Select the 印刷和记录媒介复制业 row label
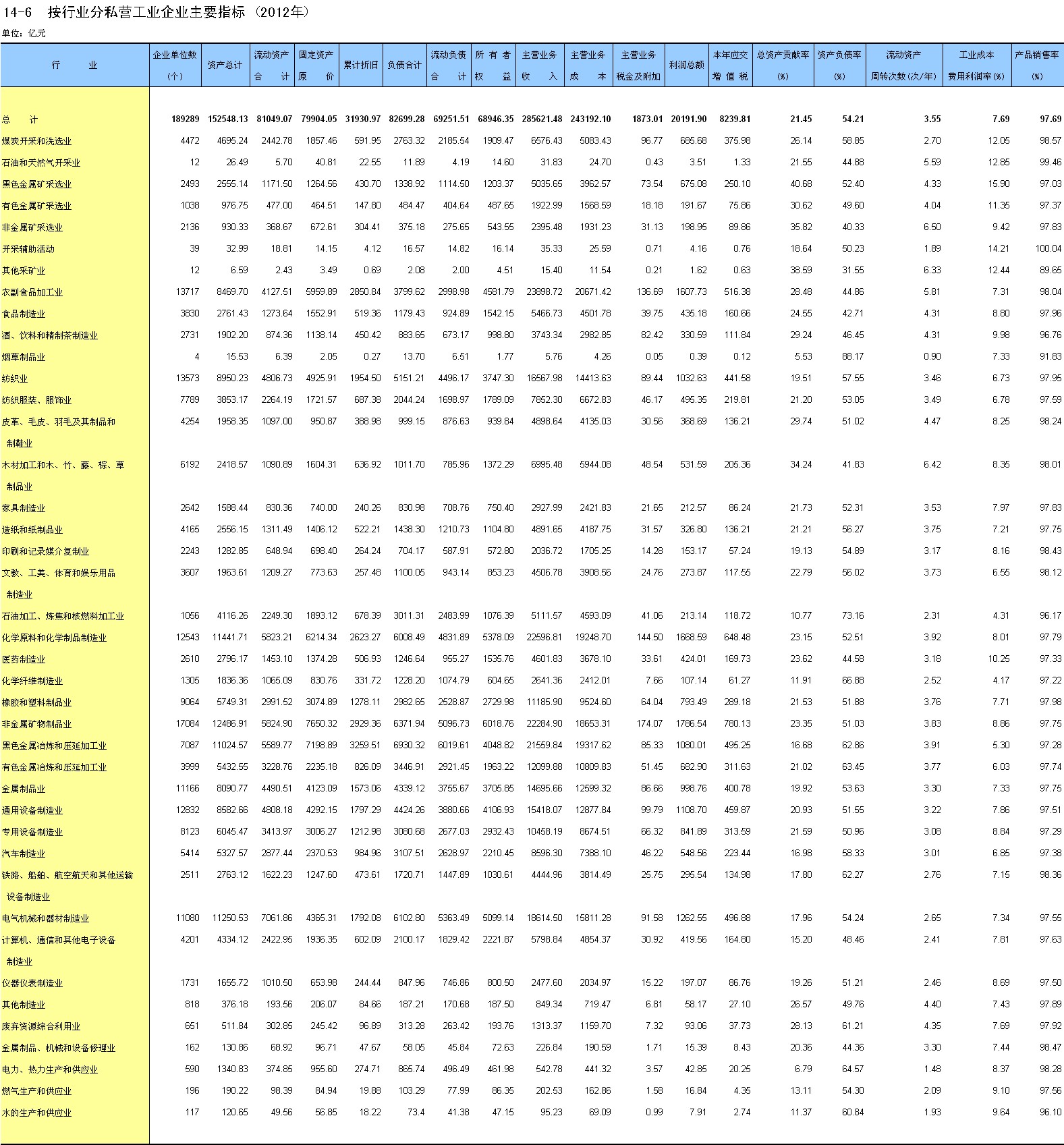The width and height of the screenshot is (1064, 1145). click(x=45, y=551)
